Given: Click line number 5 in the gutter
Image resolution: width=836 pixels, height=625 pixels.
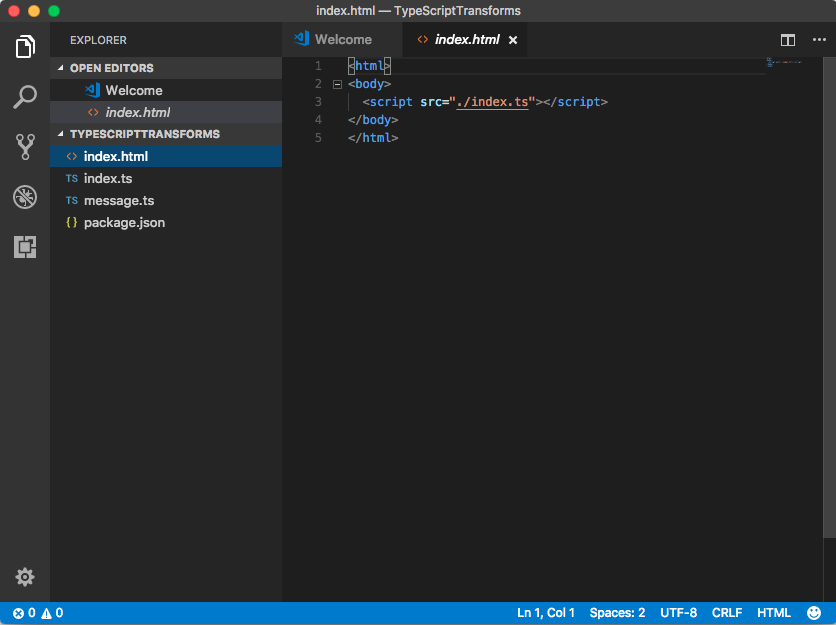Looking at the screenshot, I should [x=318, y=138].
